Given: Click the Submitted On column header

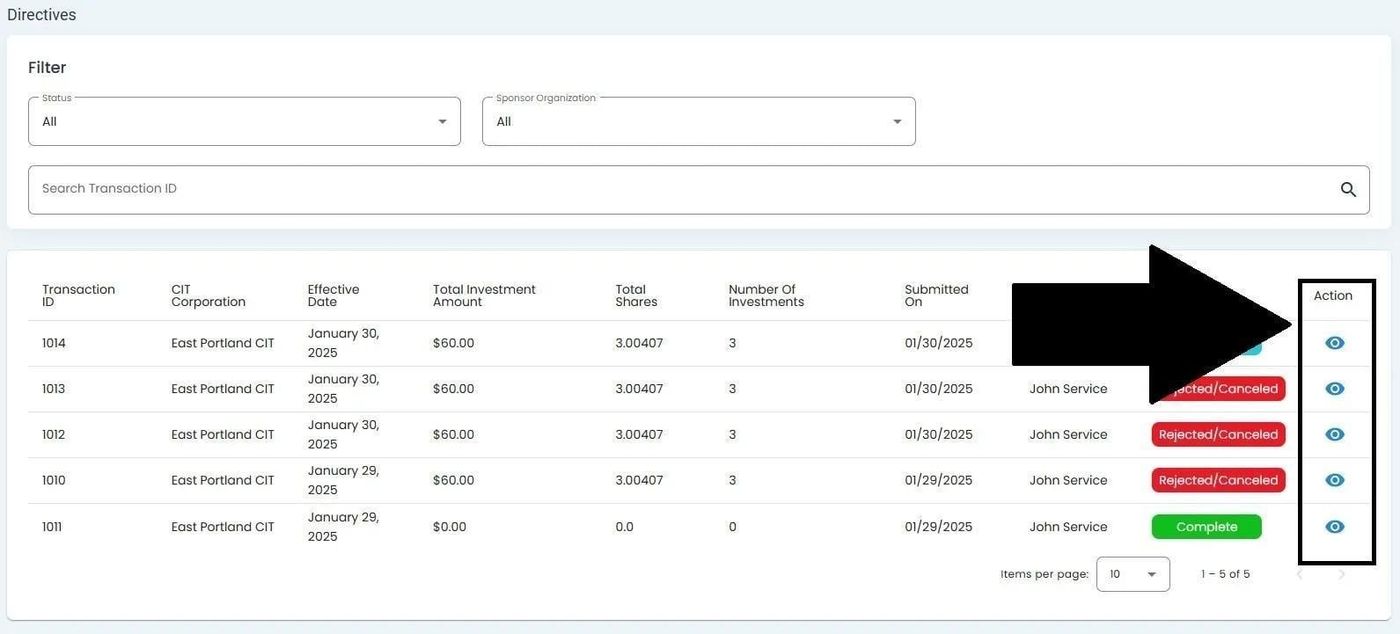Looking at the screenshot, I should pos(936,296).
